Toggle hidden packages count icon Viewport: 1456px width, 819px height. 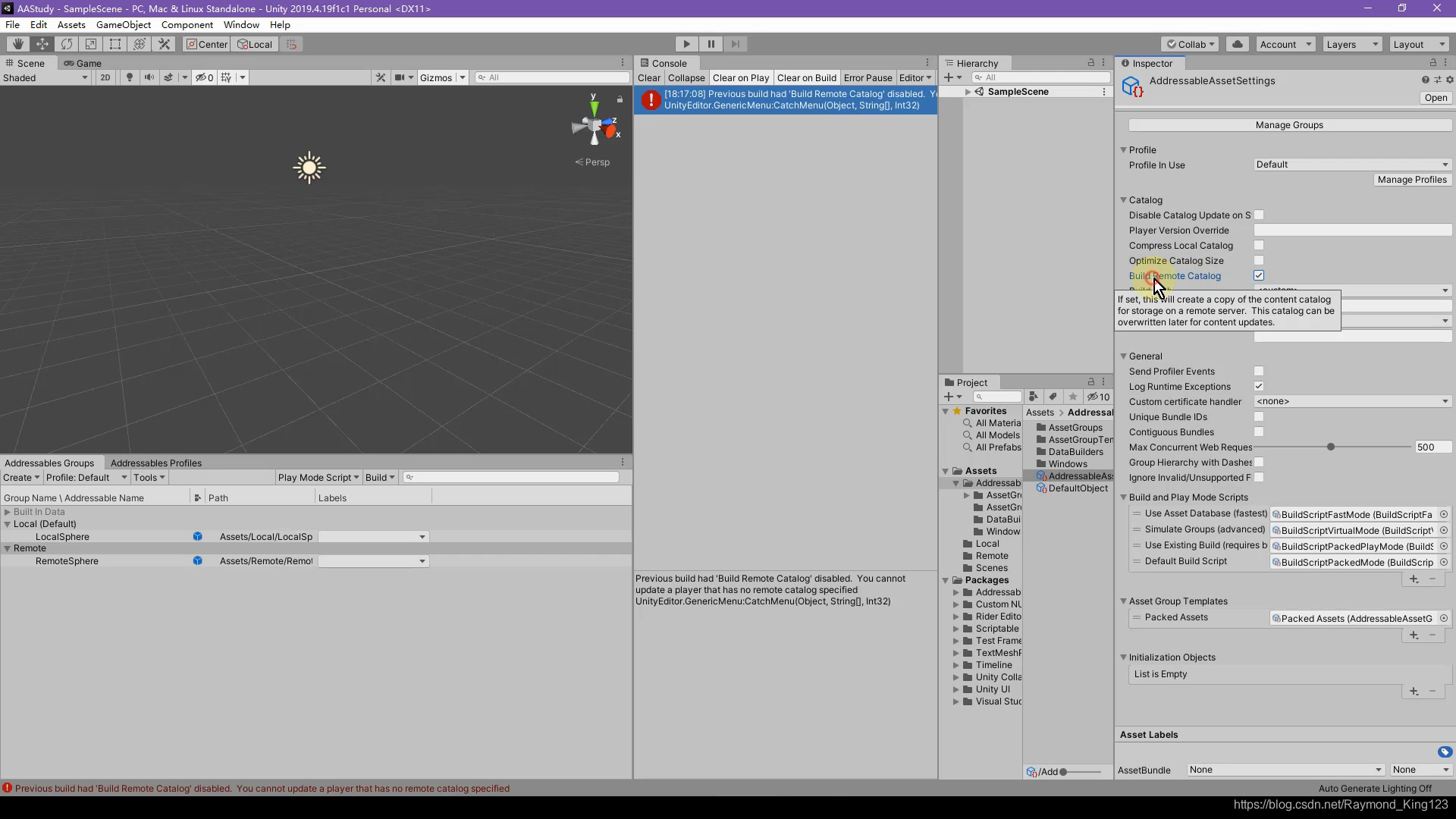pos(1098,397)
